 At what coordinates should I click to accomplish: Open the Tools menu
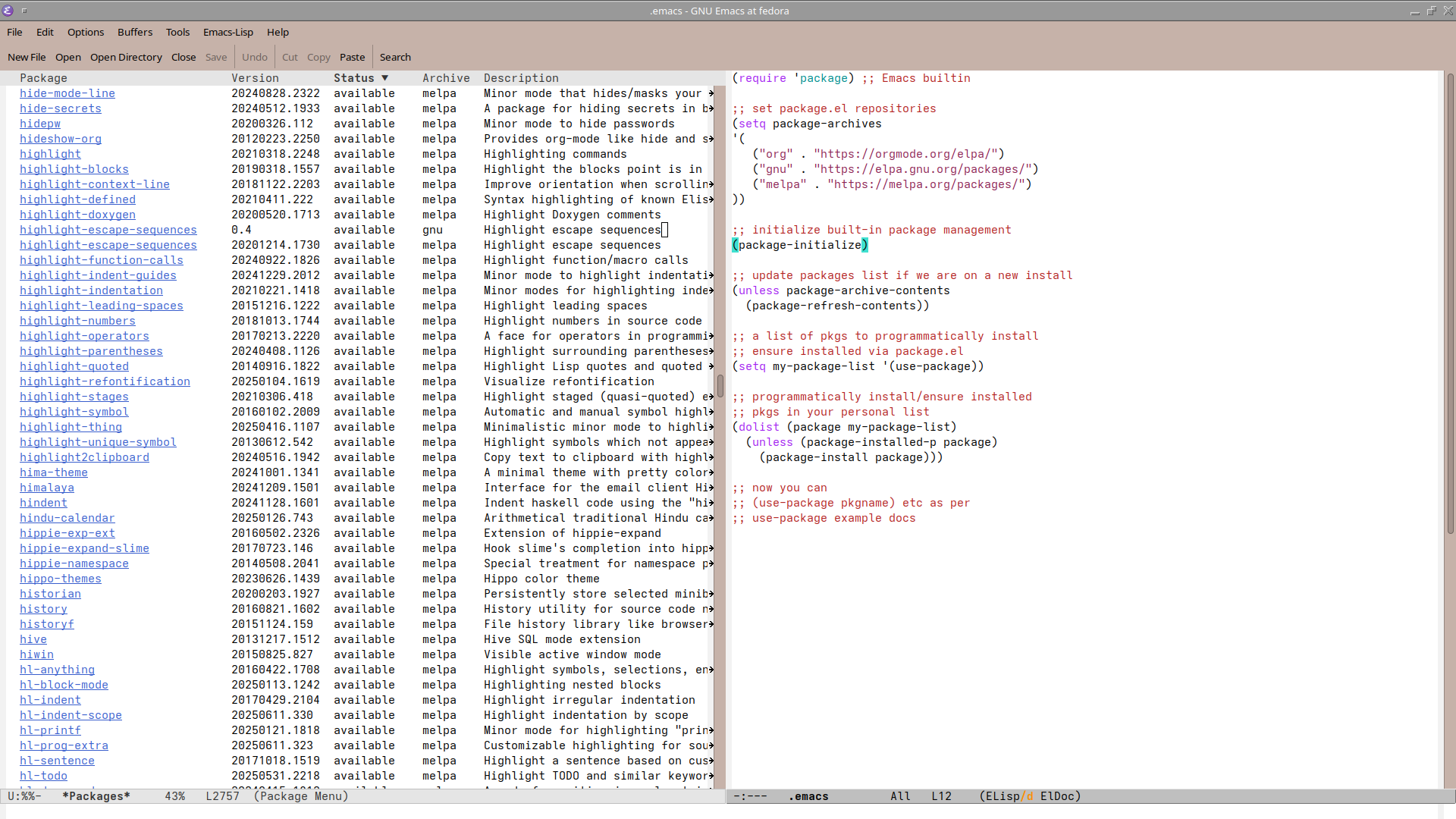click(177, 32)
